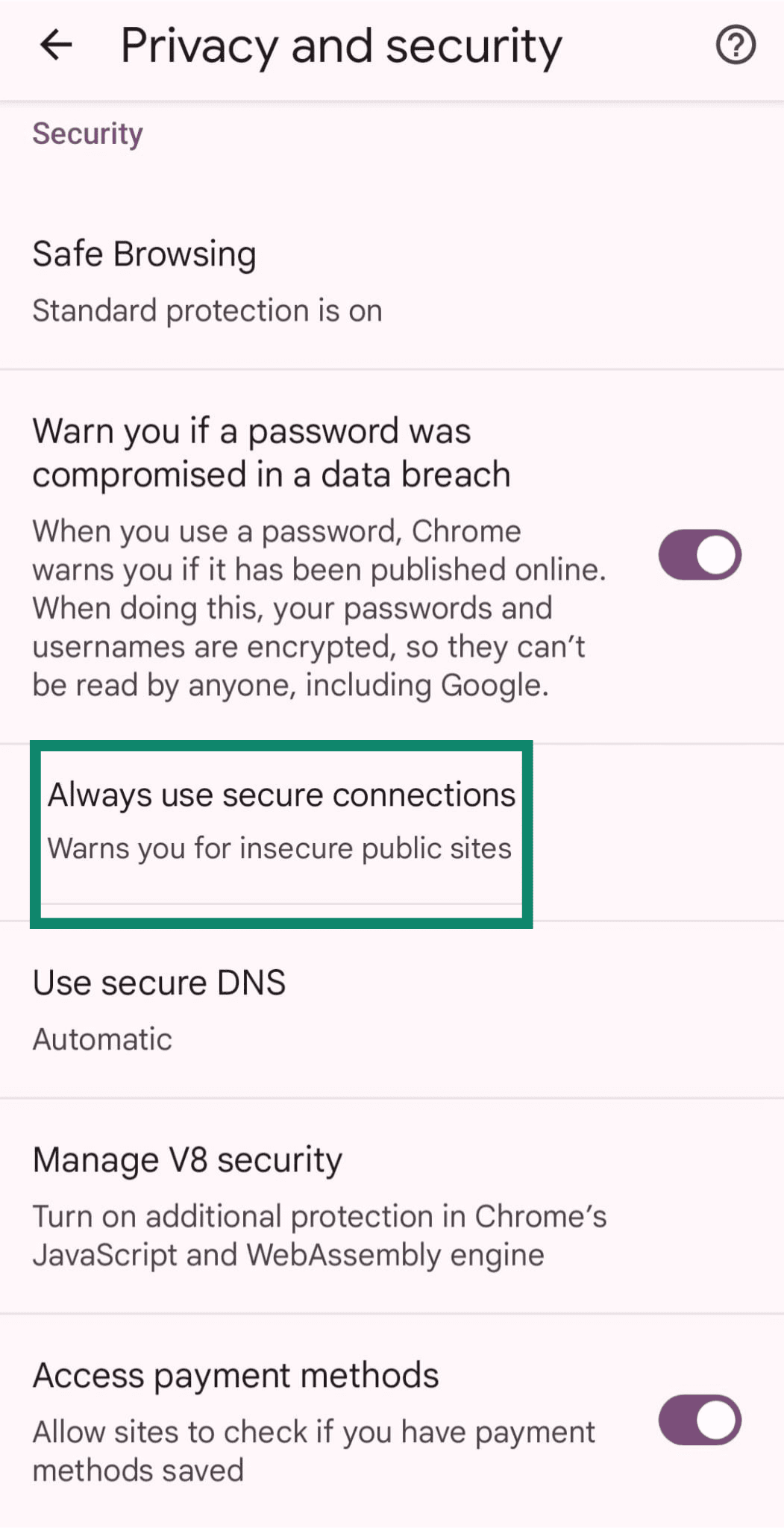784x1528 pixels.
Task: Click 'Automatic' under Use secure DNS
Action: click(101, 1037)
